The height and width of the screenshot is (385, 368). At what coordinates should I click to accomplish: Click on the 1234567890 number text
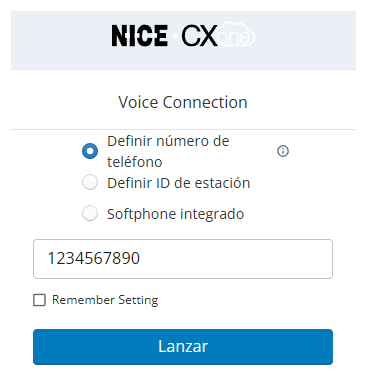pos(94,258)
